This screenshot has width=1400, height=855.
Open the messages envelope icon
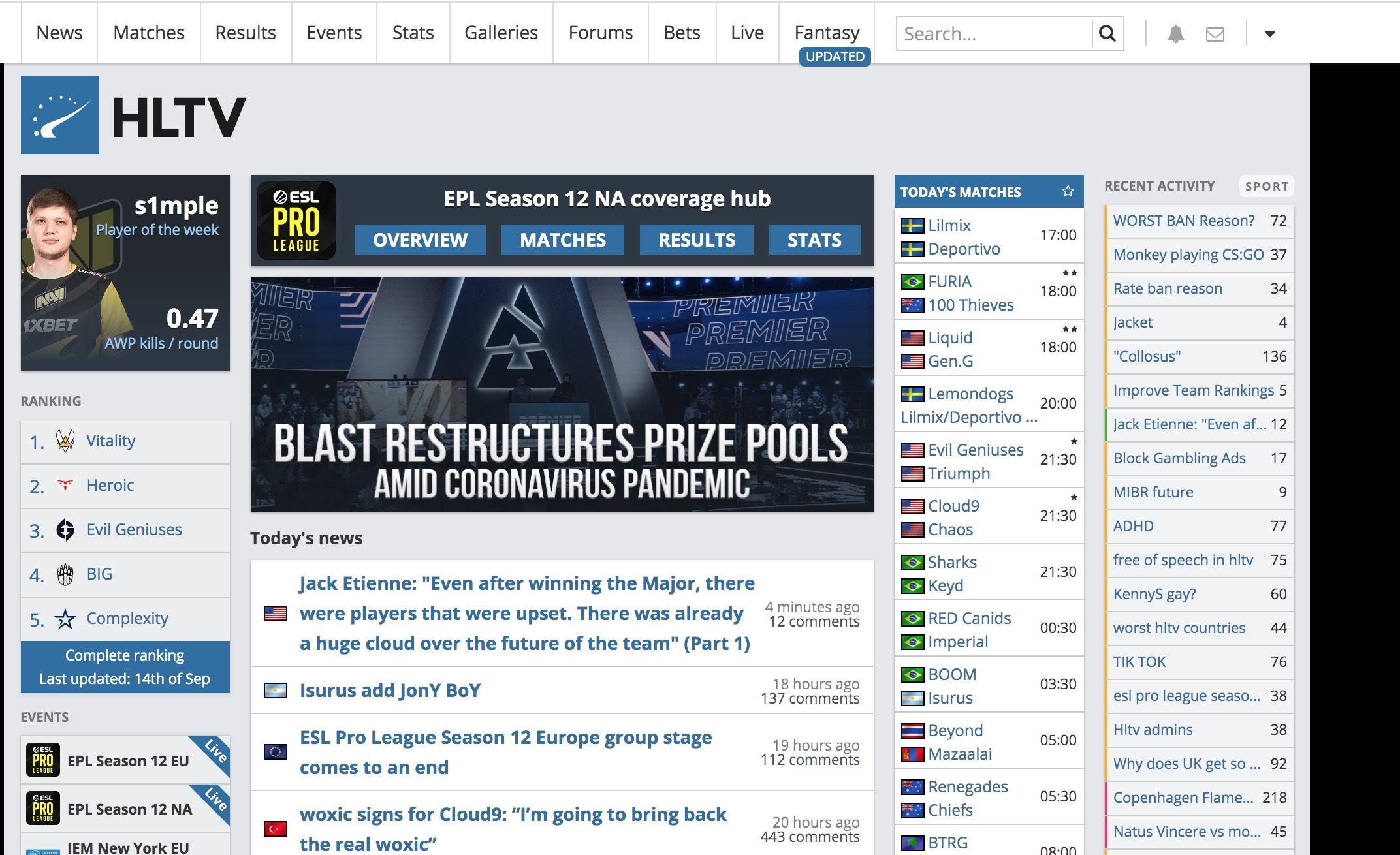[x=1215, y=34]
